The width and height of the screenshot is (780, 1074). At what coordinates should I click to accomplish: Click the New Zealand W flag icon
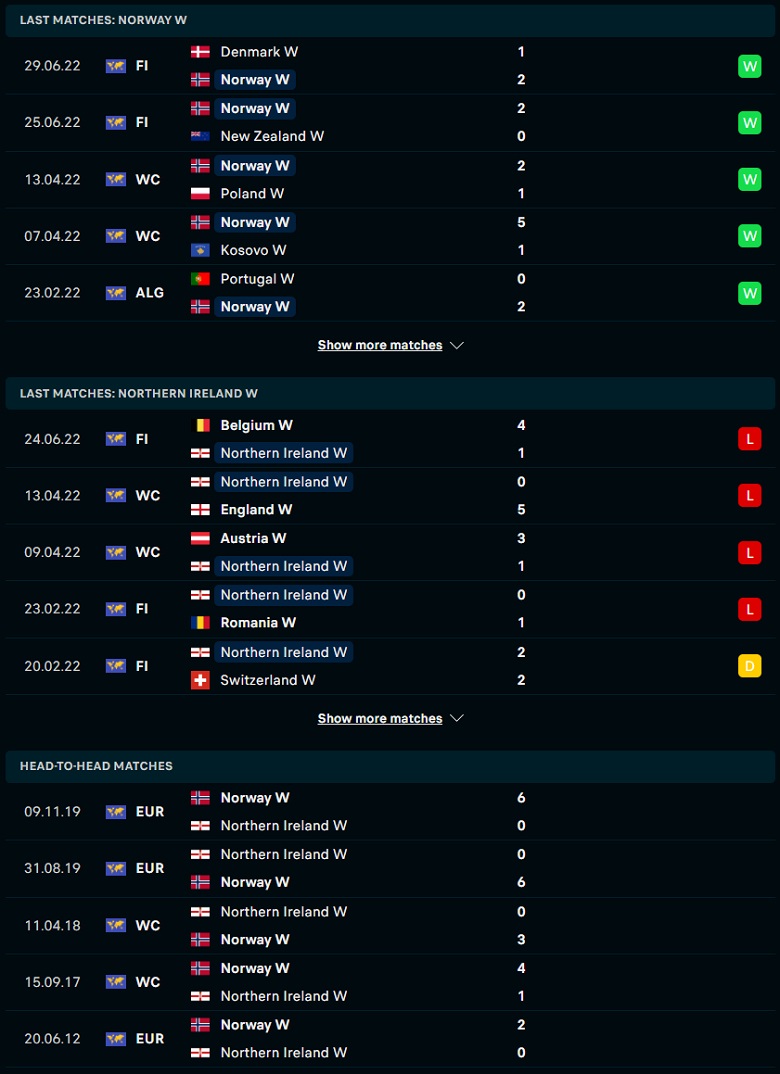click(x=200, y=136)
